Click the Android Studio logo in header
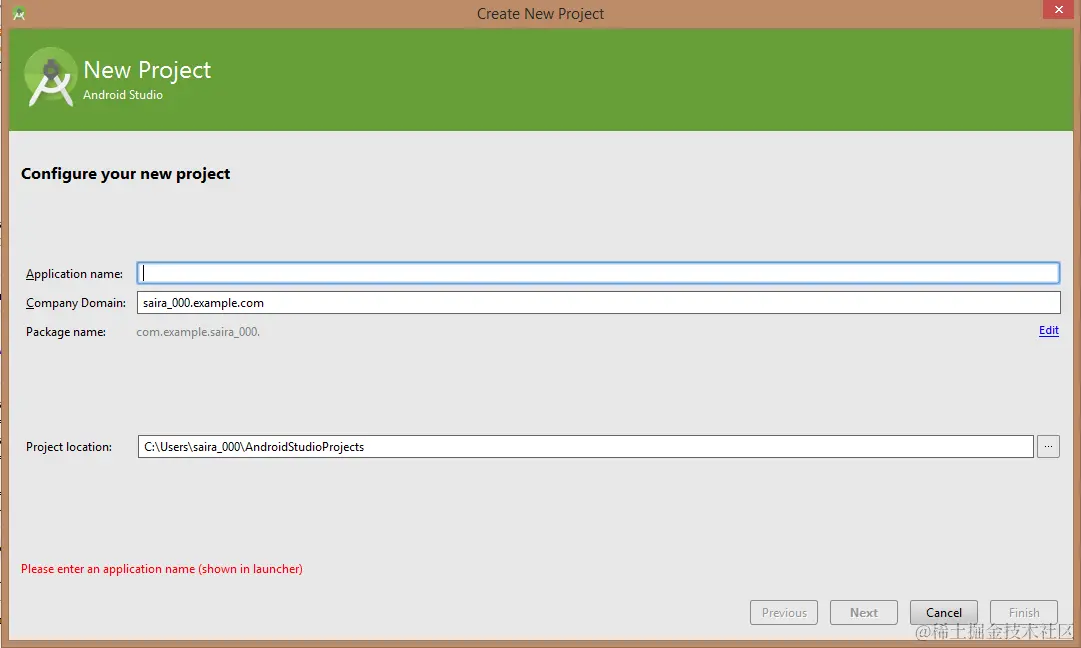The width and height of the screenshot is (1081, 648). 50,77
